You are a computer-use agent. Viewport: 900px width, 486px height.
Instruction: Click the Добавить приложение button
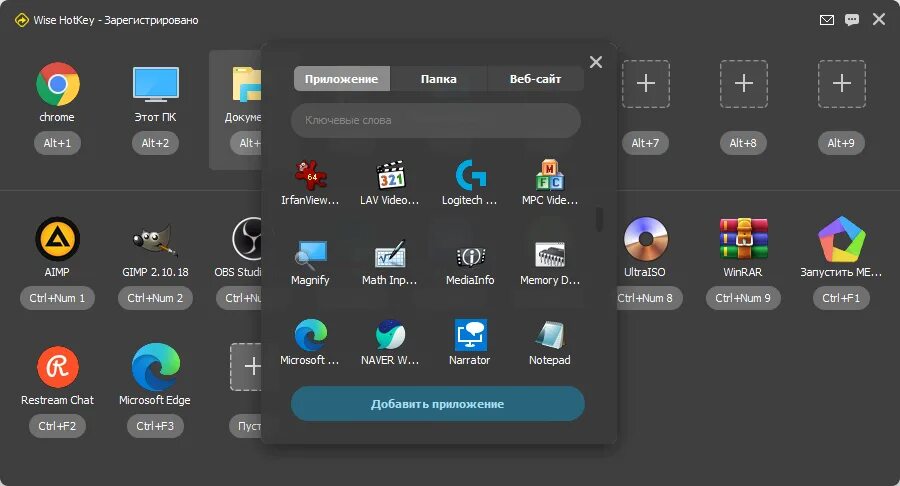coord(438,404)
